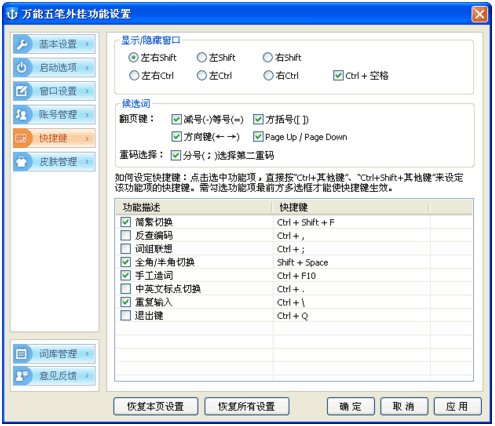Click the feedback icon for 意见反馈

pyautogui.click(x=23, y=376)
